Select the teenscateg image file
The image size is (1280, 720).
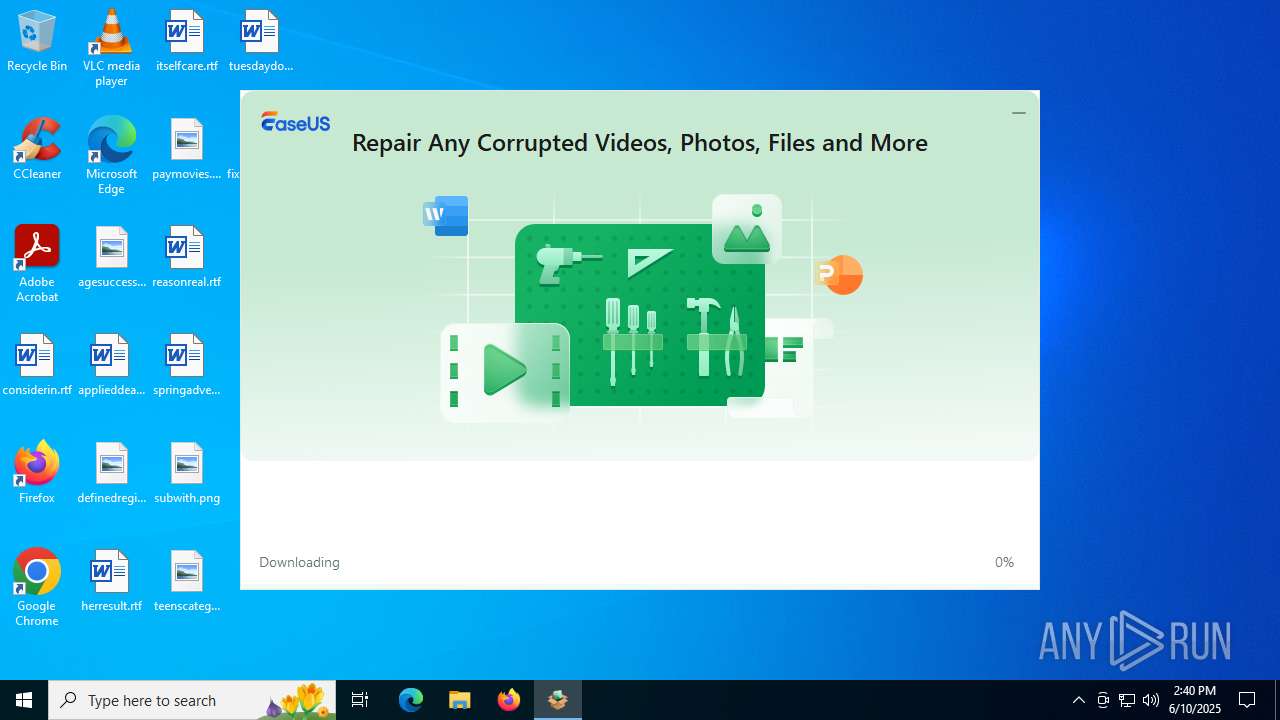[186, 582]
